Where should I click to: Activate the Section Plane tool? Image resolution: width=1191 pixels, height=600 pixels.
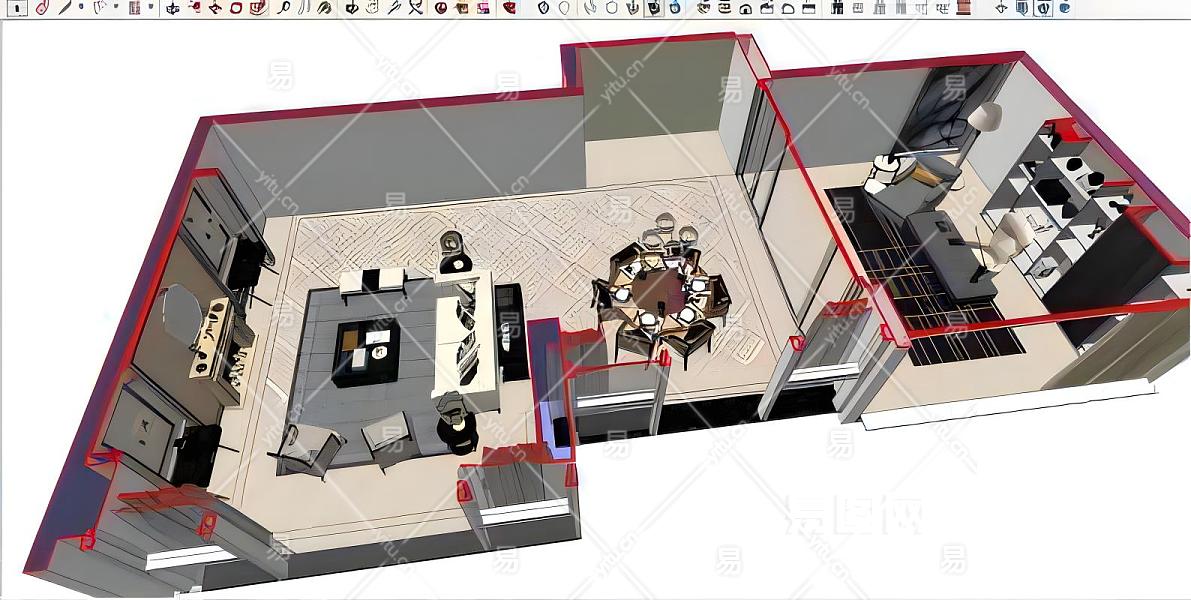(x=1000, y=8)
